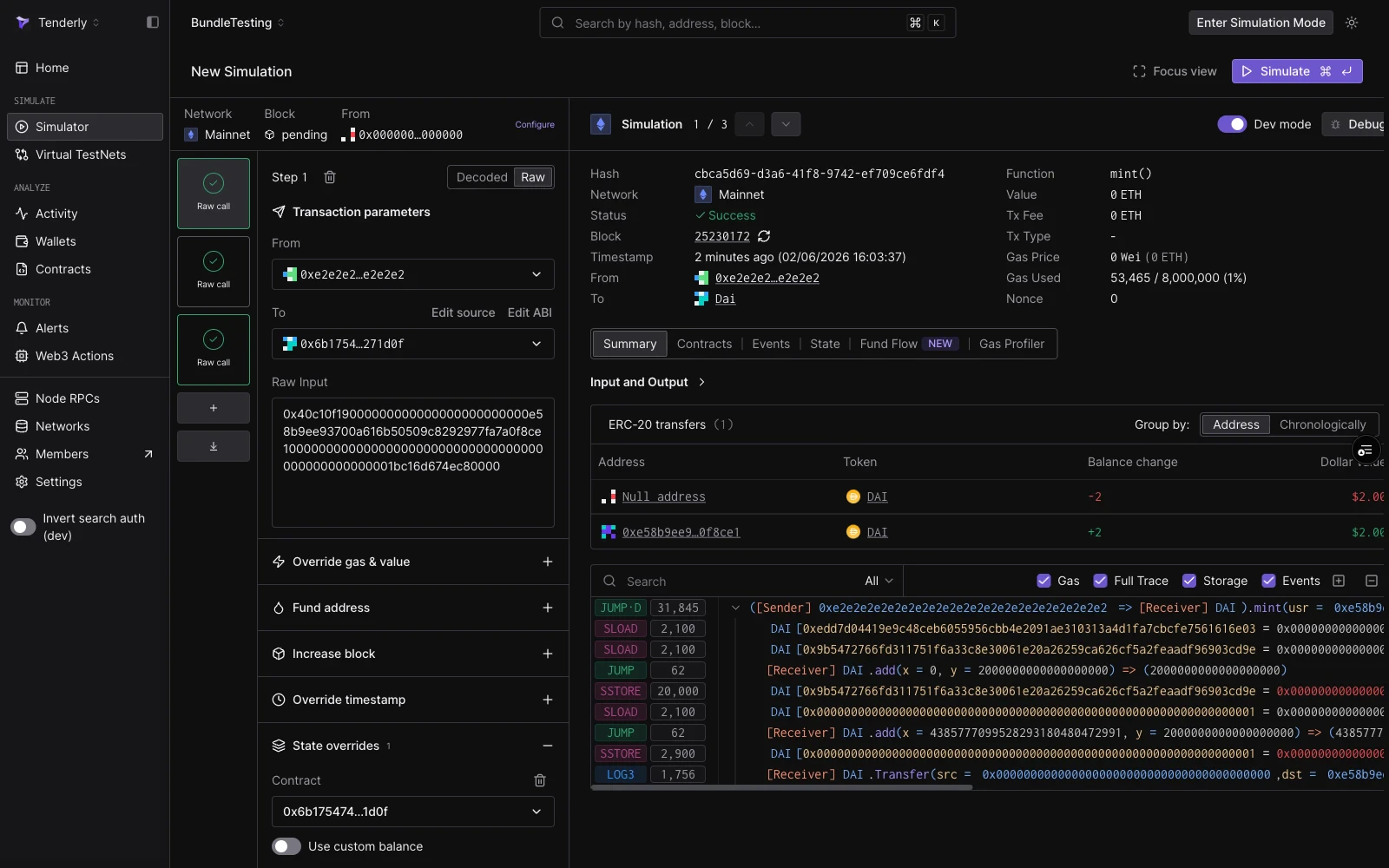This screenshot has width=1389, height=868.
Task: Toggle Invert search auth switch
Action: [23, 527]
